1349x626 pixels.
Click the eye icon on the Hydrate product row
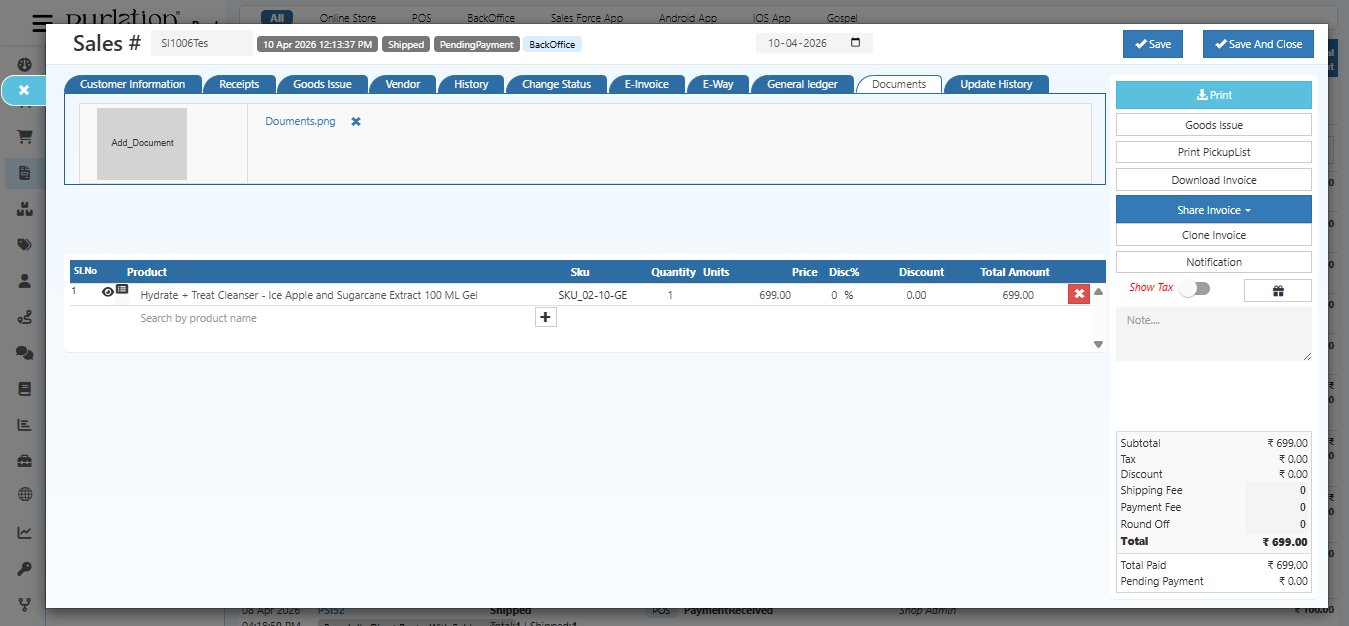click(x=107, y=292)
